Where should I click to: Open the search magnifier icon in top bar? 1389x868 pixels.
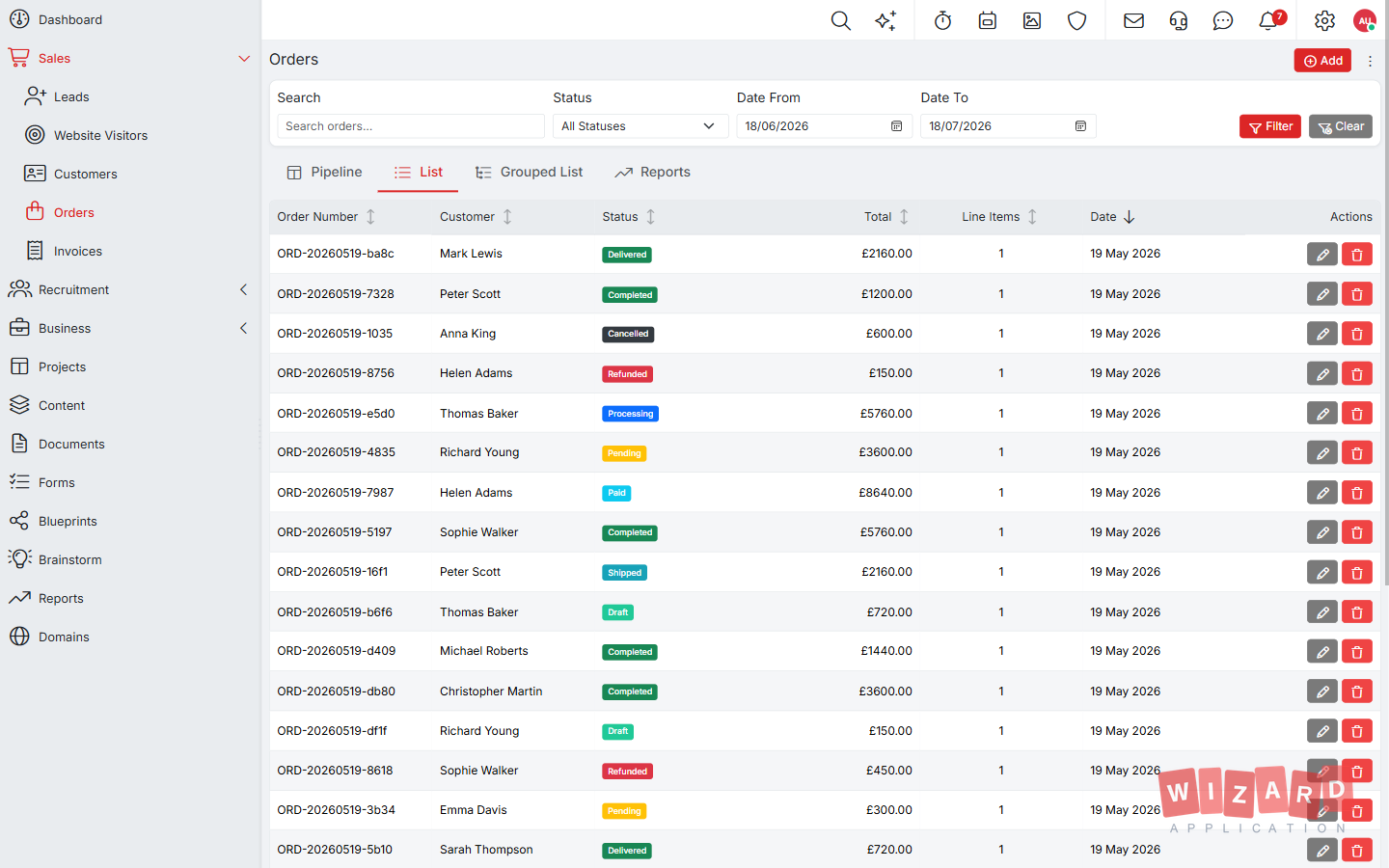pyautogui.click(x=841, y=20)
